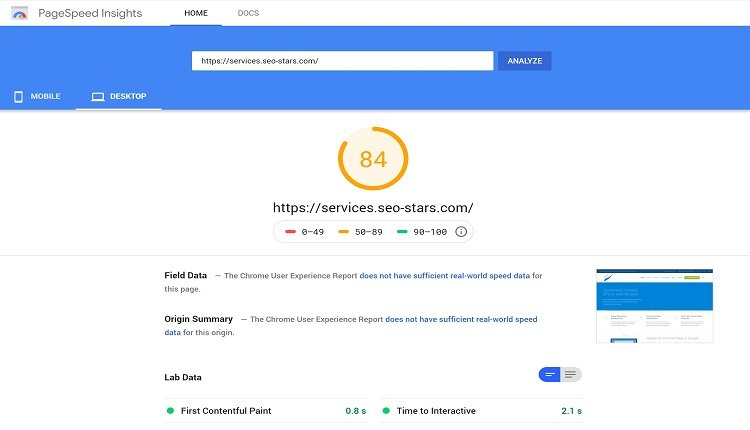This screenshot has height=430, width=750.
Task: Switch Lab Data to expanded detail view
Action: 571,375
